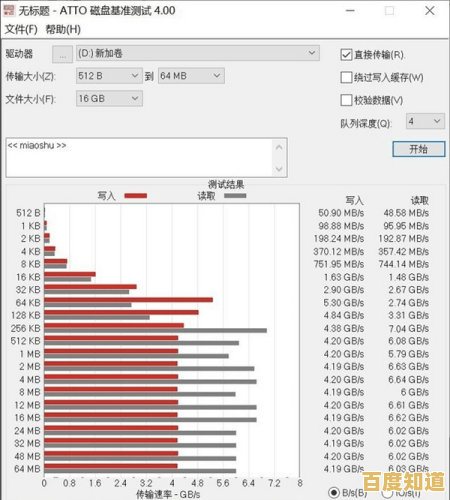The height and width of the screenshot is (500, 450).
Task: Click the 开始 start button
Action: pos(418,149)
